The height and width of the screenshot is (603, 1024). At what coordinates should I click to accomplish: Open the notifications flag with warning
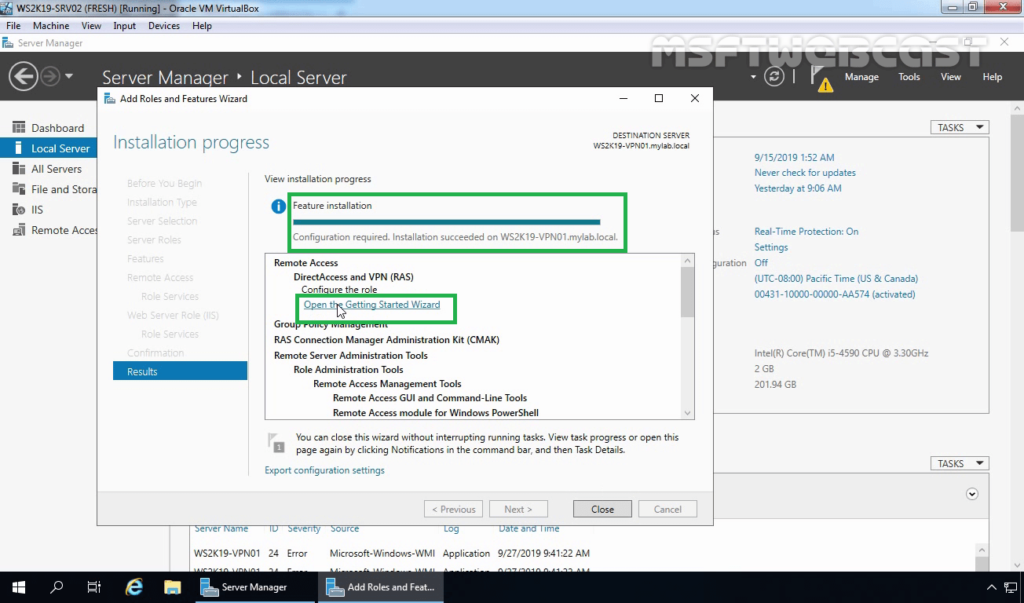[822, 78]
